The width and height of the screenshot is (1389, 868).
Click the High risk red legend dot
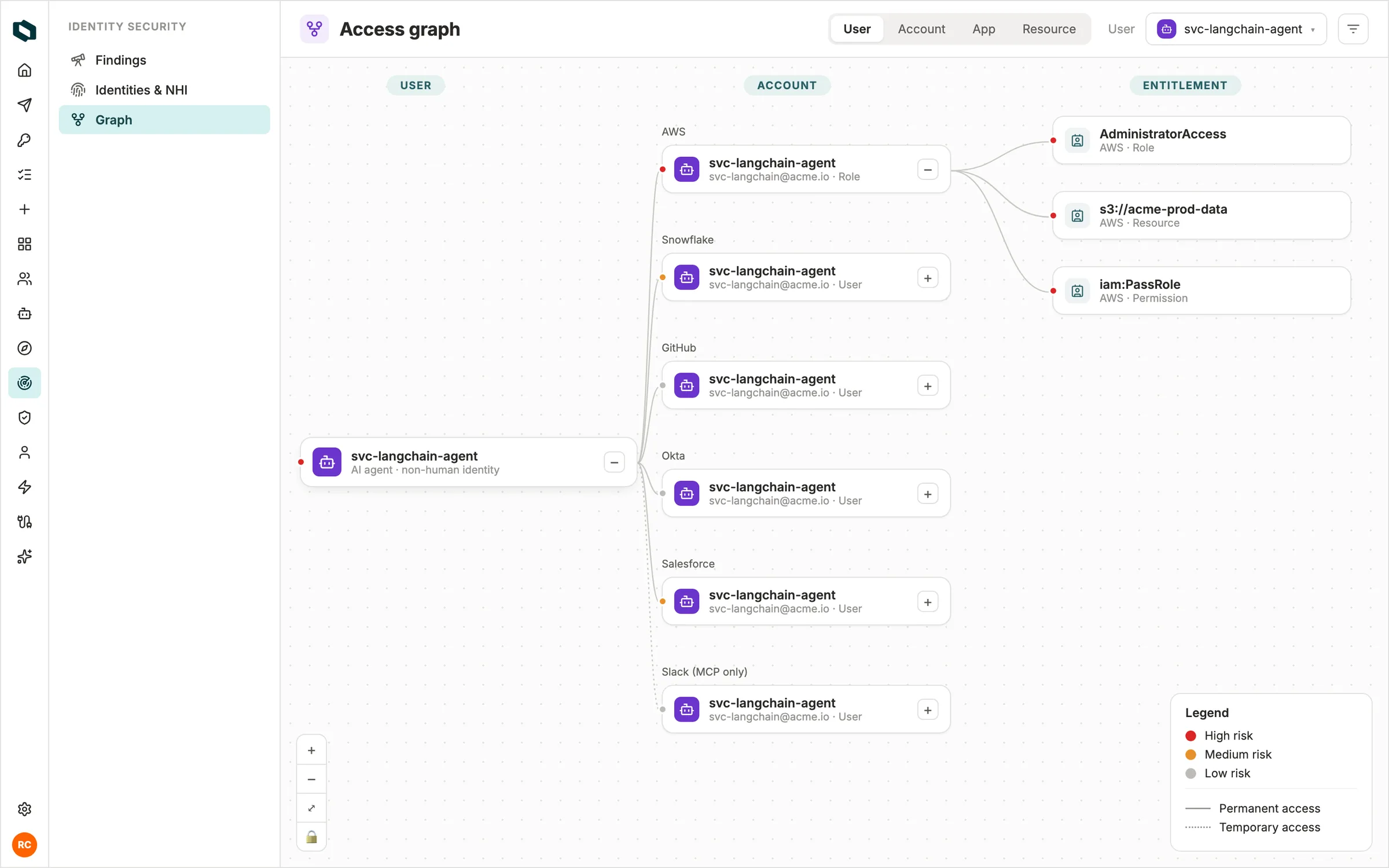coord(1190,735)
